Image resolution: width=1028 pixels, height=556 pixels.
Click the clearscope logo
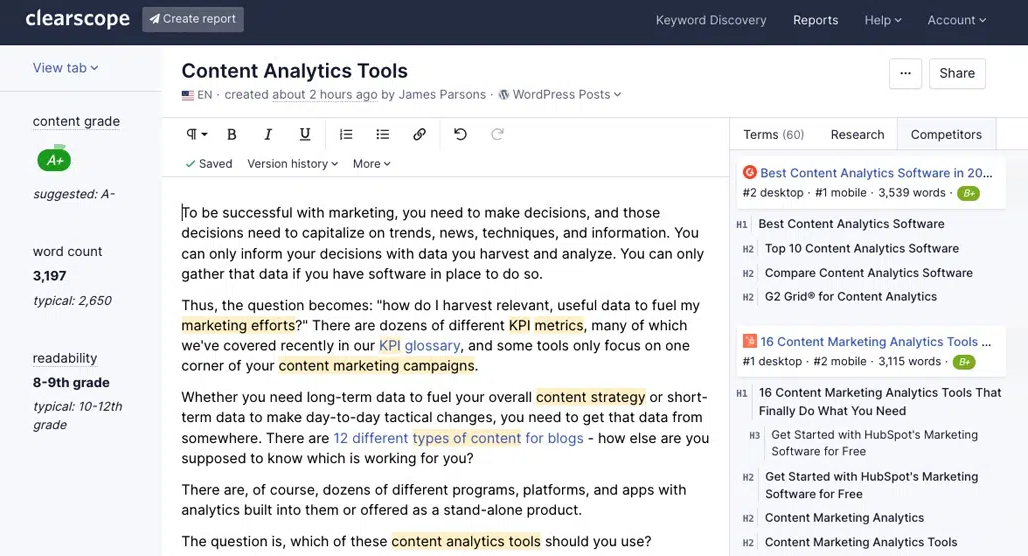point(77,18)
